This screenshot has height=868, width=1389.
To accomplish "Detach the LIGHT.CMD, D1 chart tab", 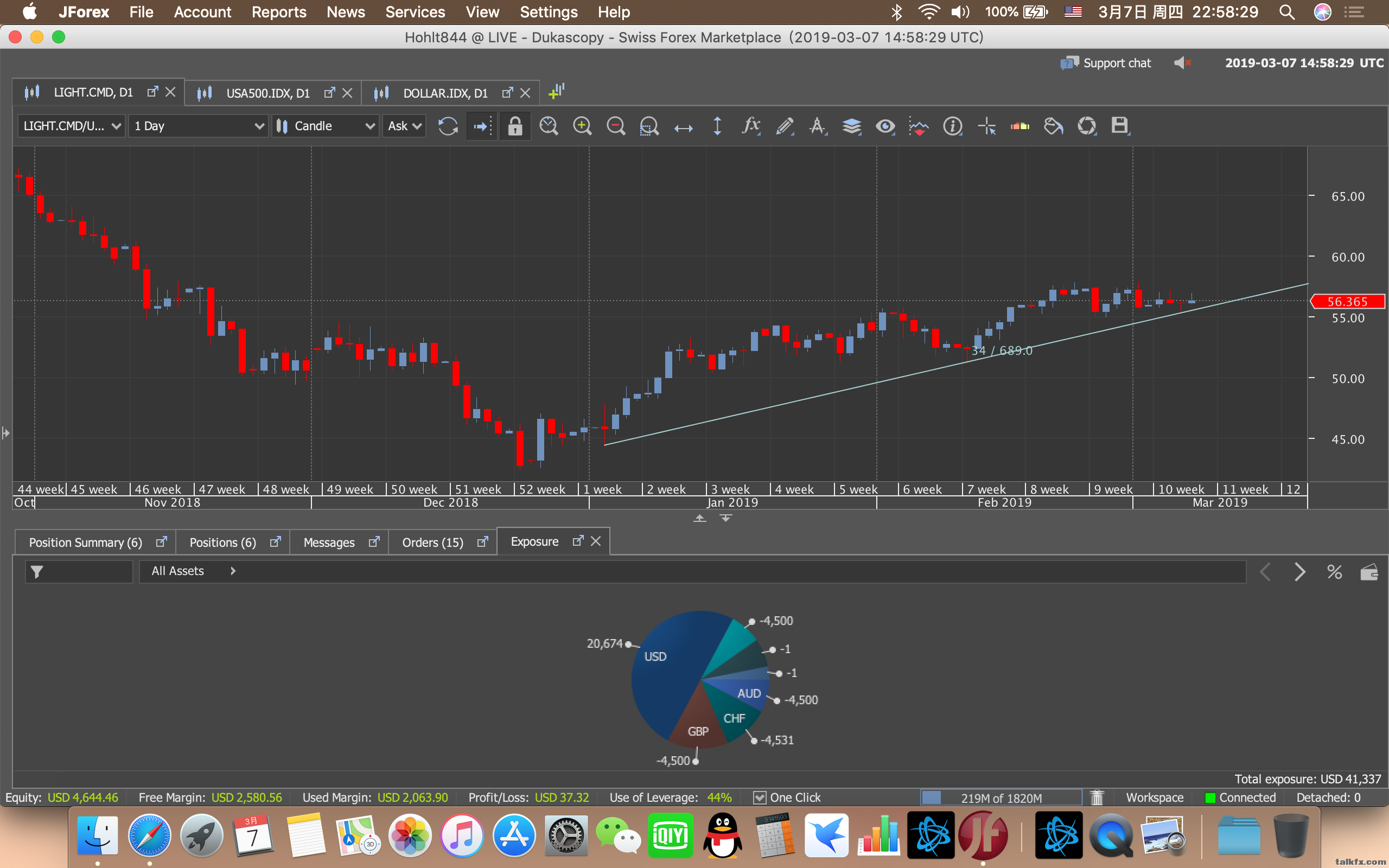I will [x=152, y=92].
